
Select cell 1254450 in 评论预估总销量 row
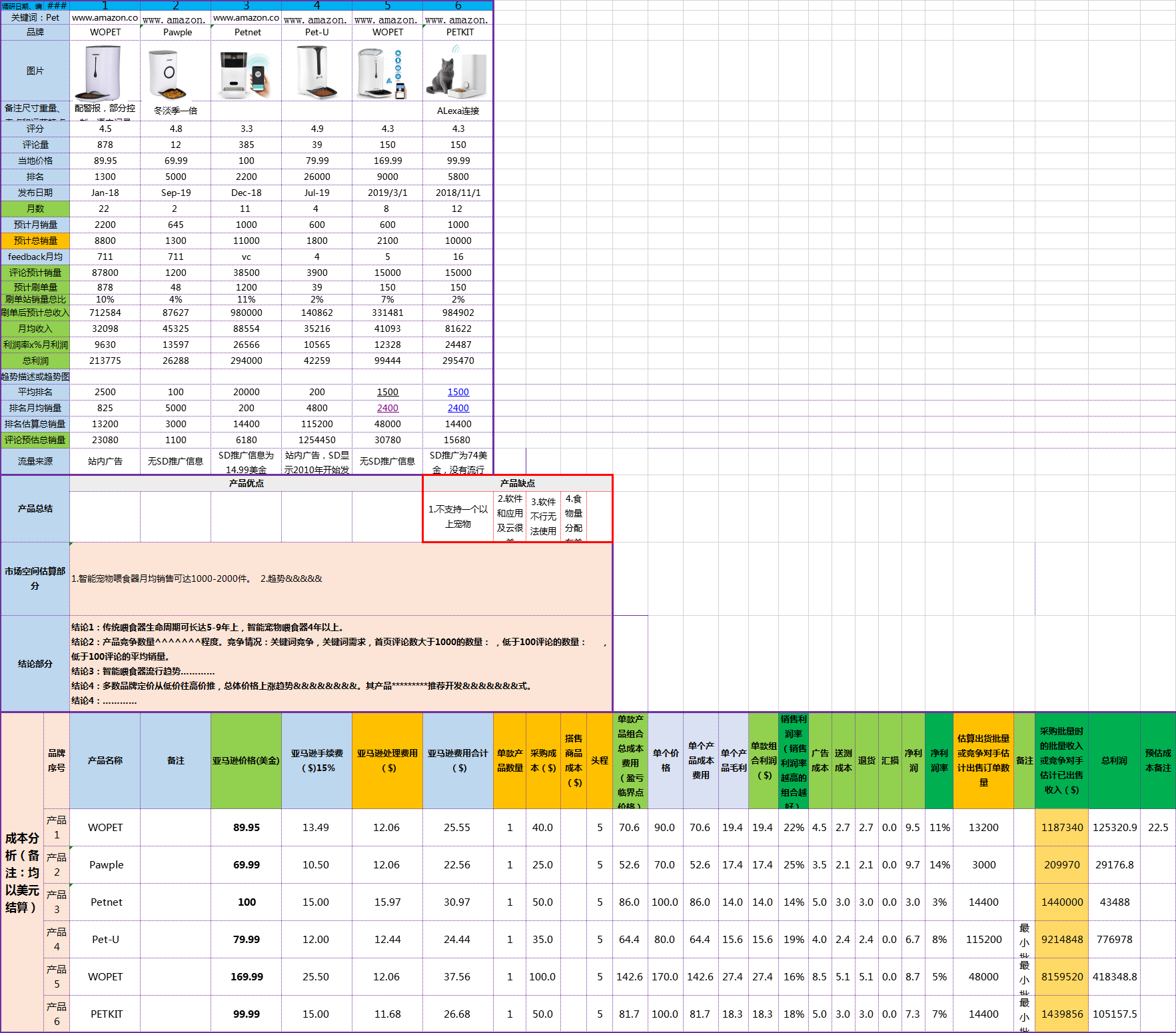click(316, 440)
